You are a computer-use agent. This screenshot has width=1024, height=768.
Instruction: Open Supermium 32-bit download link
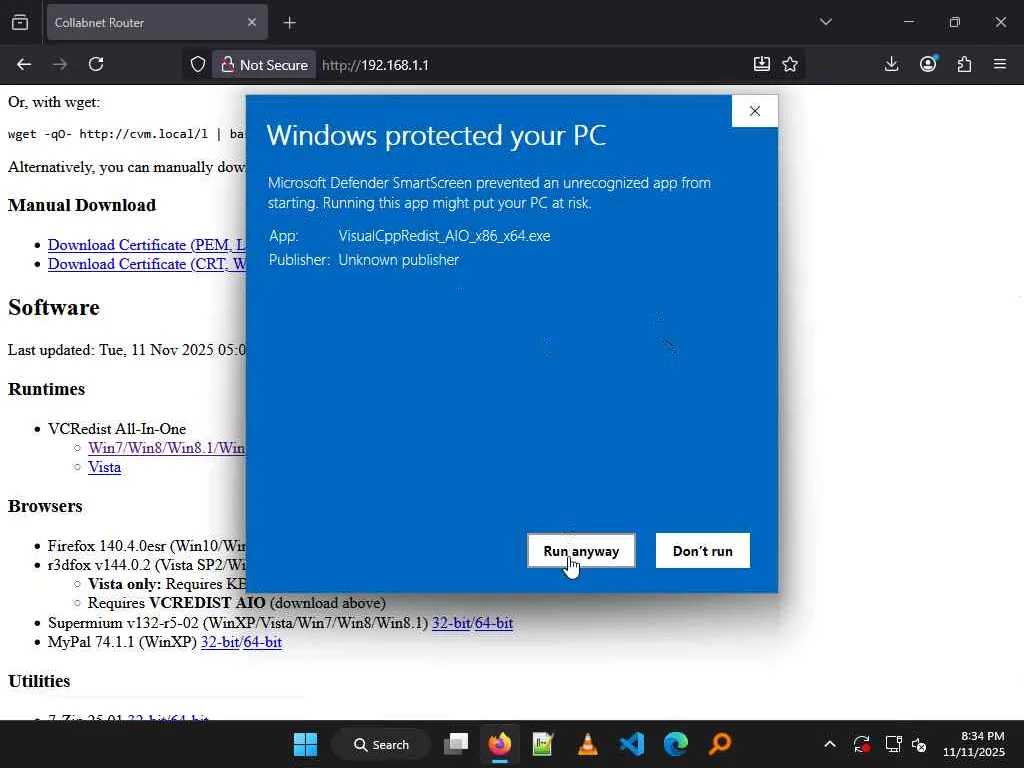coord(451,623)
